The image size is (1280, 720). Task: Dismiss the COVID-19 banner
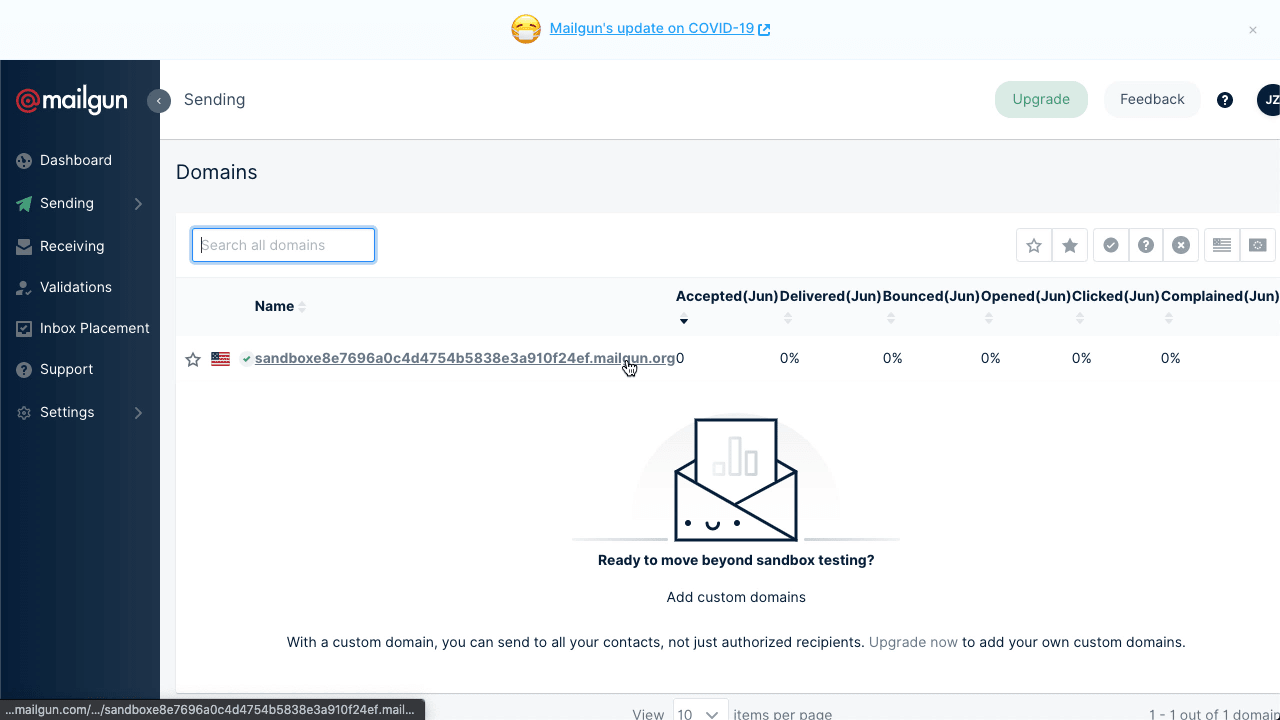1253,30
